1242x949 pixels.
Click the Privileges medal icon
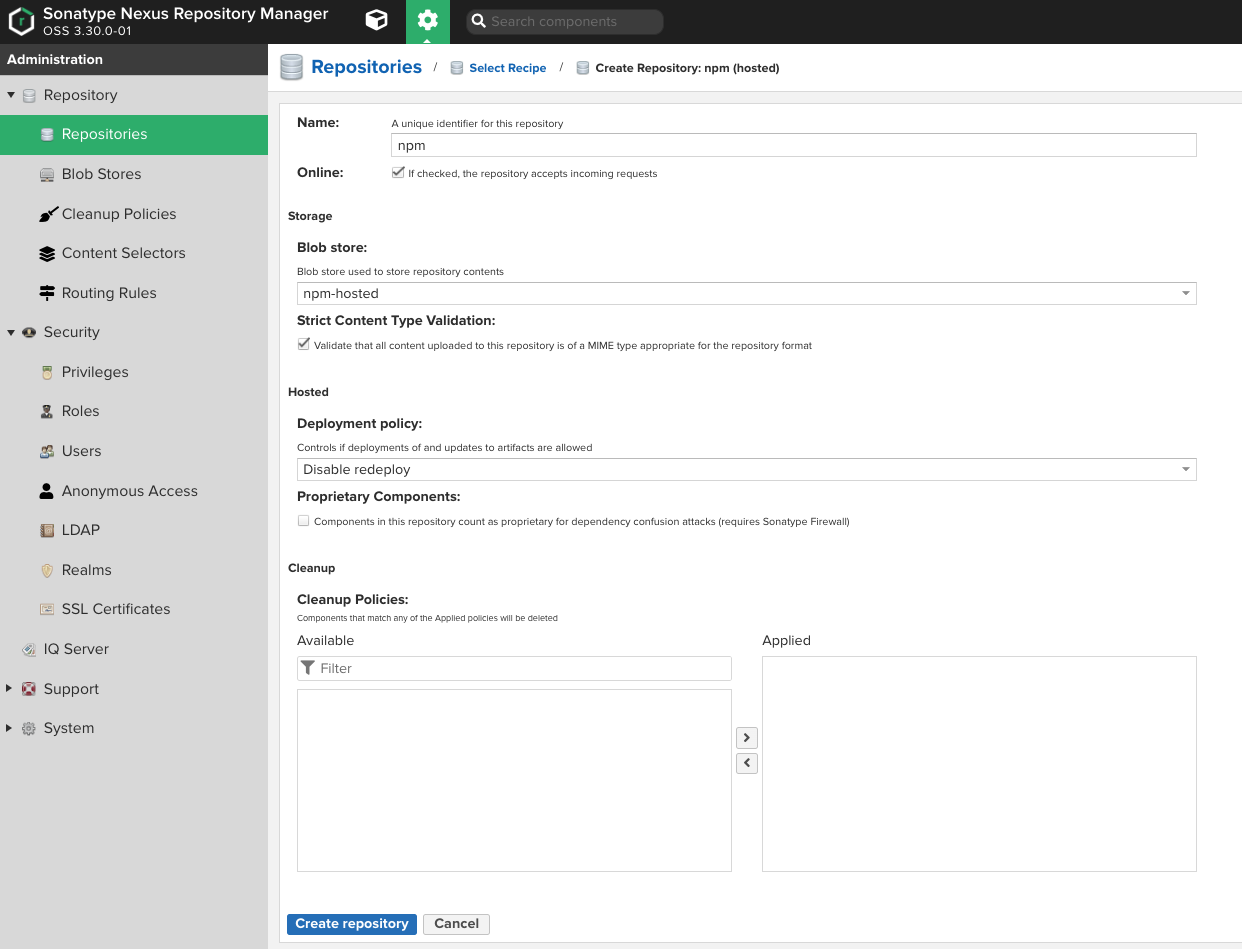click(x=47, y=372)
